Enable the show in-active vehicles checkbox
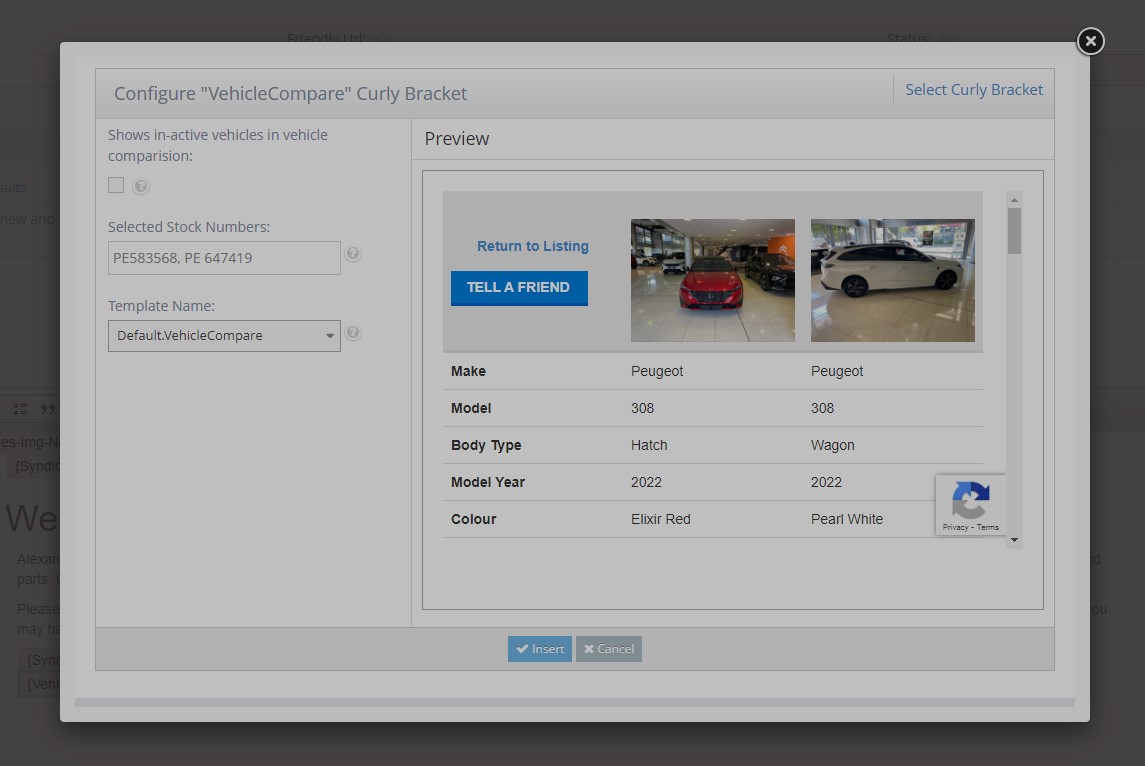The width and height of the screenshot is (1145, 766). (115, 185)
